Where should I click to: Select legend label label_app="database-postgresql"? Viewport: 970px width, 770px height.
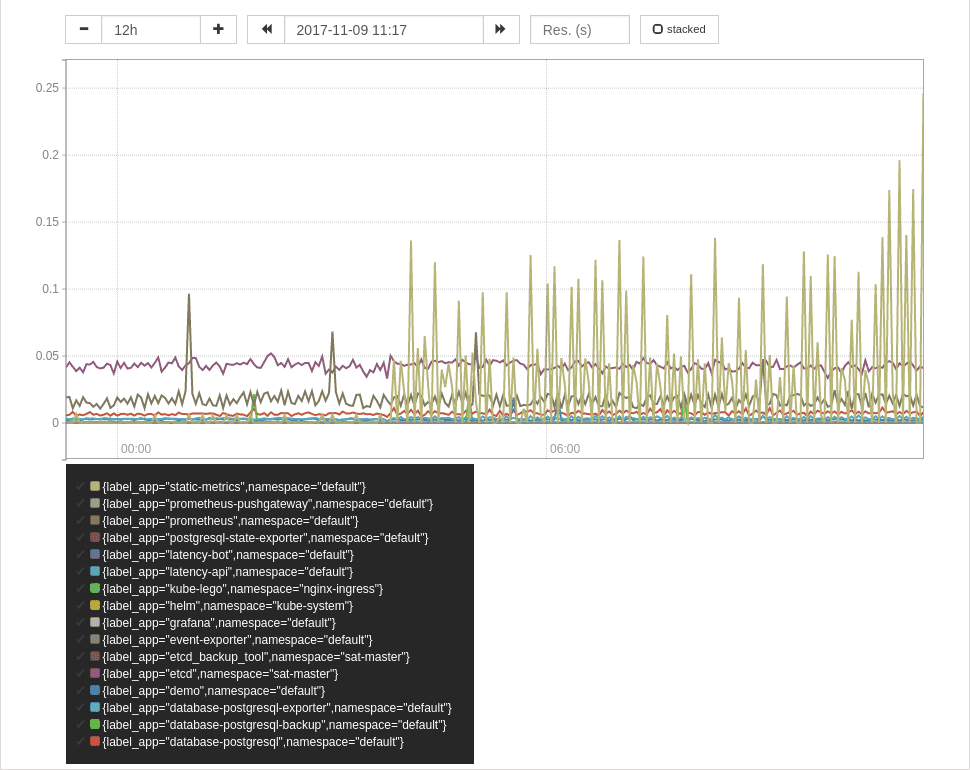pos(253,742)
